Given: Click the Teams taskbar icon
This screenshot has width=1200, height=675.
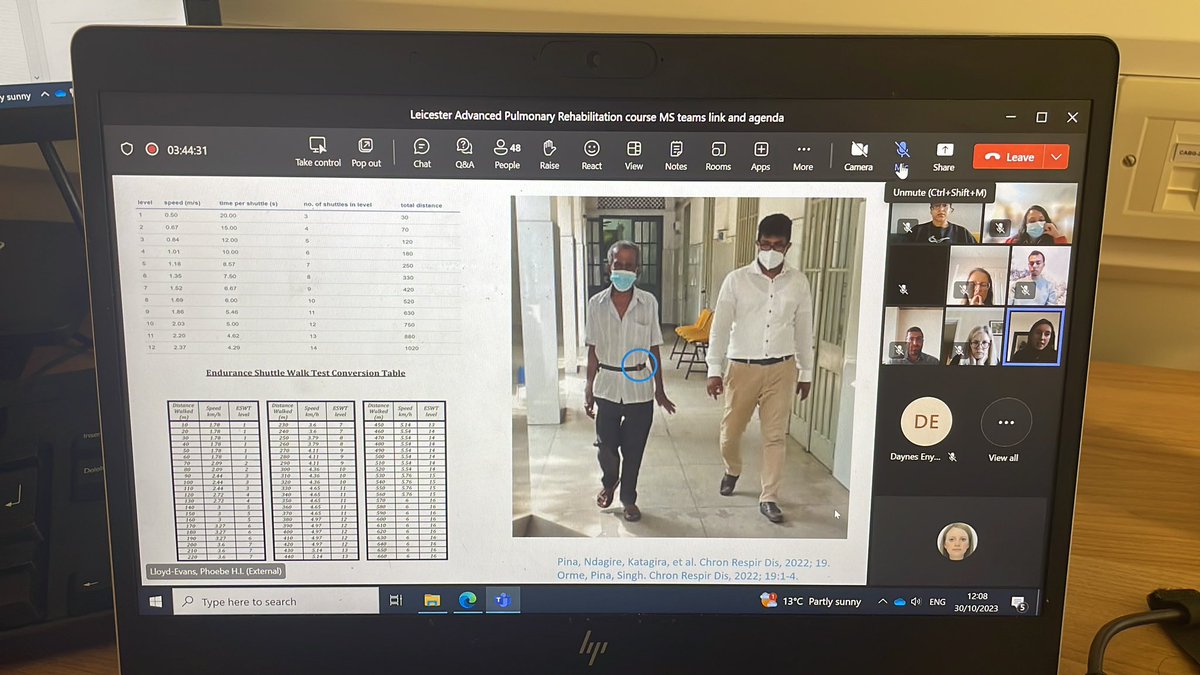Looking at the screenshot, I should click(x=502, y=601).
